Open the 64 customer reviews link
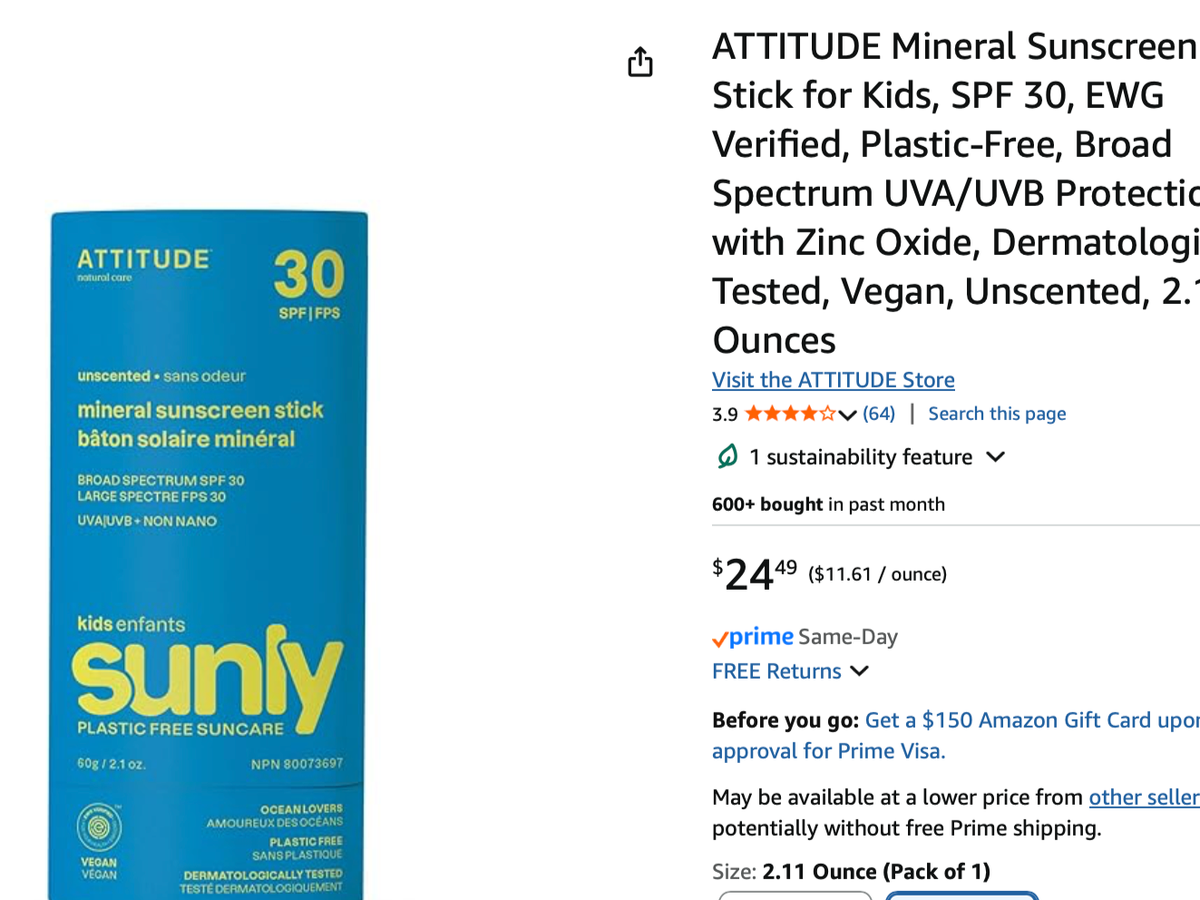This screenshot has height=900, width=1200. pyautogui.click(x=879, y=414)
